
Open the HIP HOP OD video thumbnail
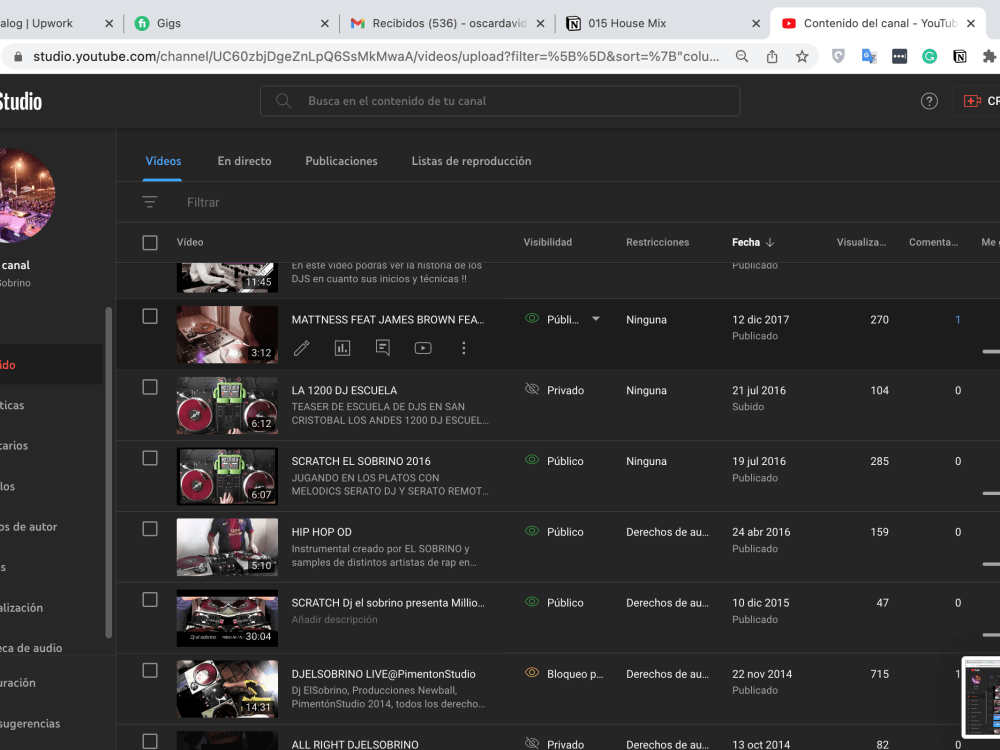227,547
